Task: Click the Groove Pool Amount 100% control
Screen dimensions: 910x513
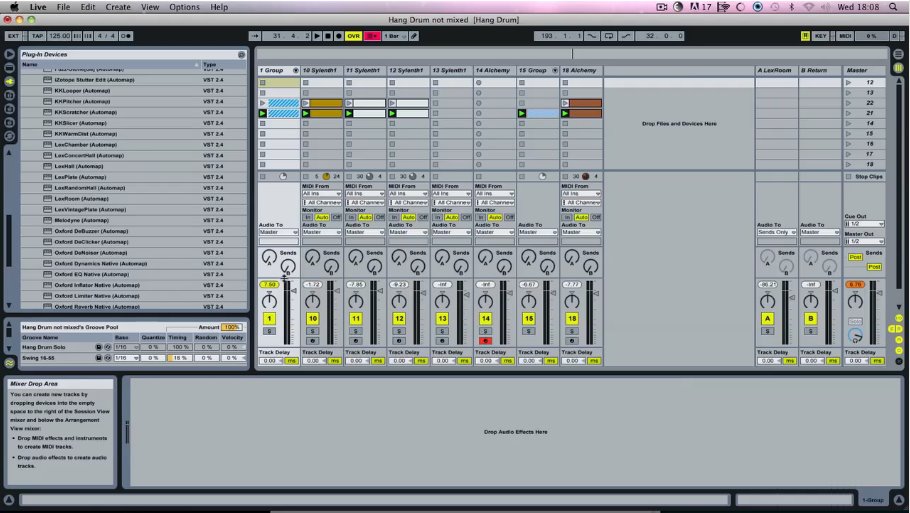Action: 232,327
